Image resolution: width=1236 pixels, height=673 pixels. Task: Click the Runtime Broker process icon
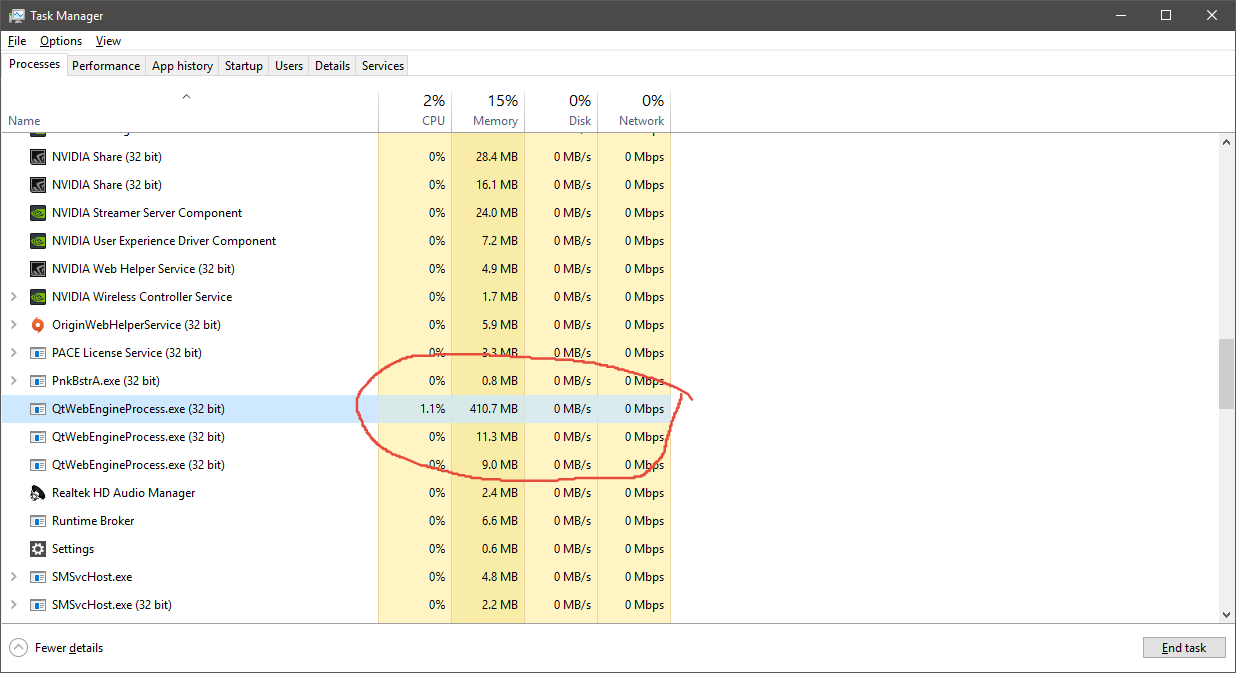point(37,520)
